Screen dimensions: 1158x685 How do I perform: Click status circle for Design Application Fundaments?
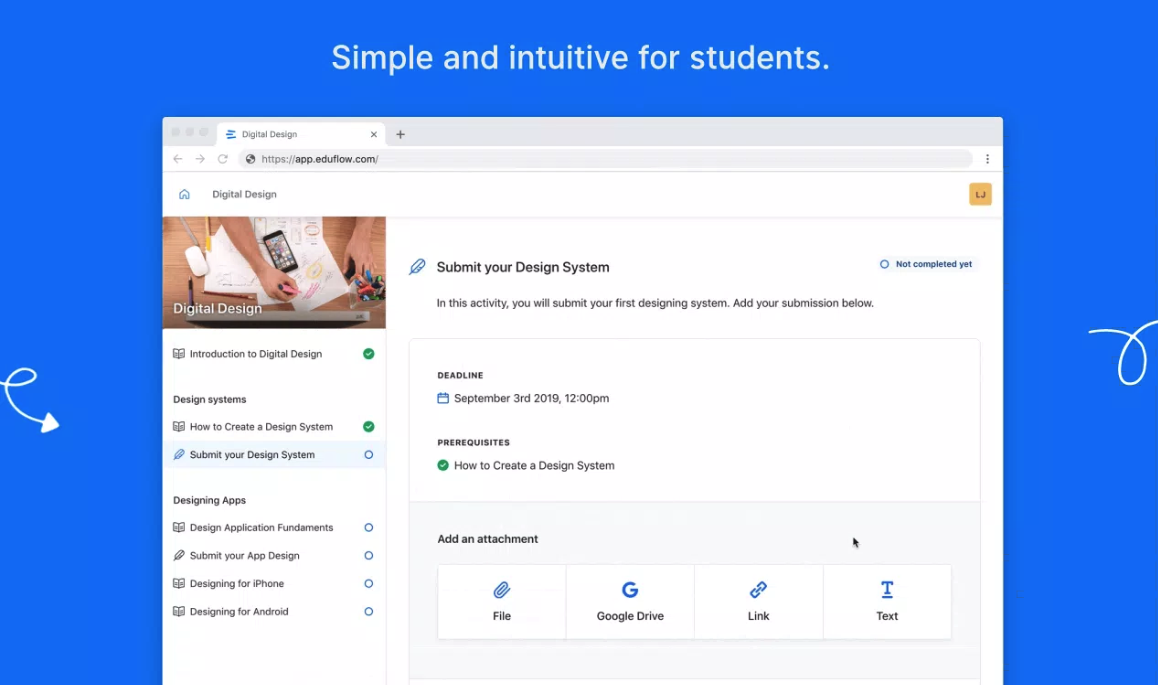(x=369, y=528)
